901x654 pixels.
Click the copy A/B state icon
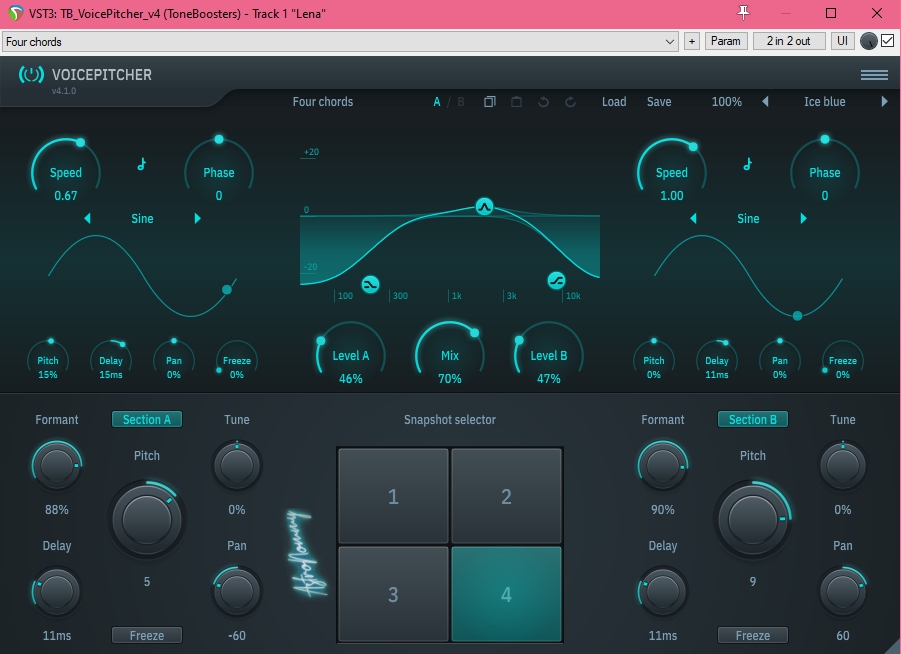coord(490,102)
